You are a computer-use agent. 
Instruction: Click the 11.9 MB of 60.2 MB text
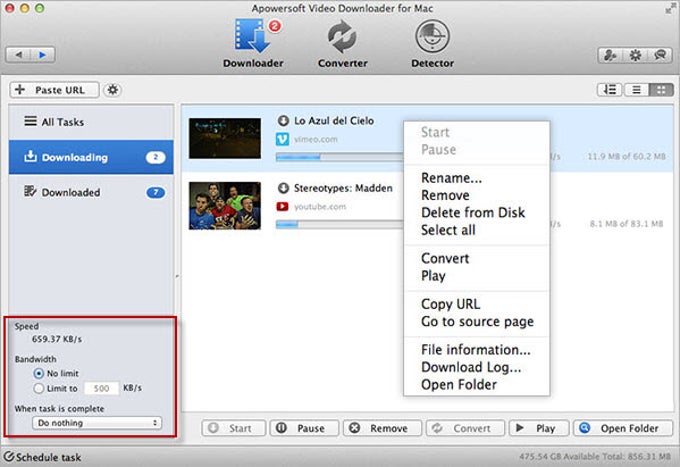pyautogui.click(x=627, y=157)
